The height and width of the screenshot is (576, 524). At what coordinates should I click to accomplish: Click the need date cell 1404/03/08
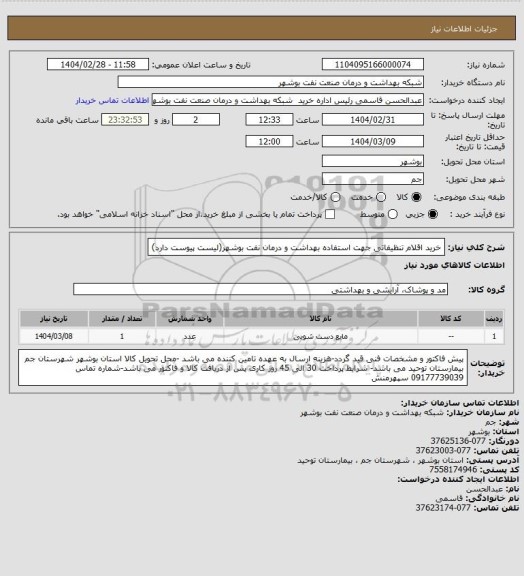coord(54,336)
